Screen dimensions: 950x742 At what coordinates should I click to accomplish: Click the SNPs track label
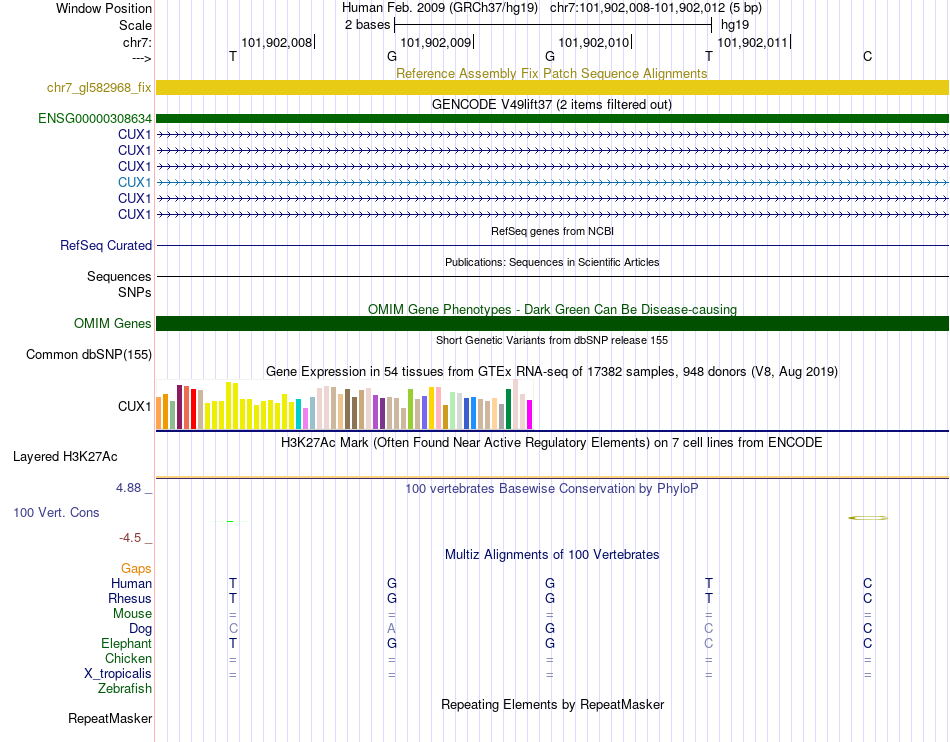coord(135,292)
